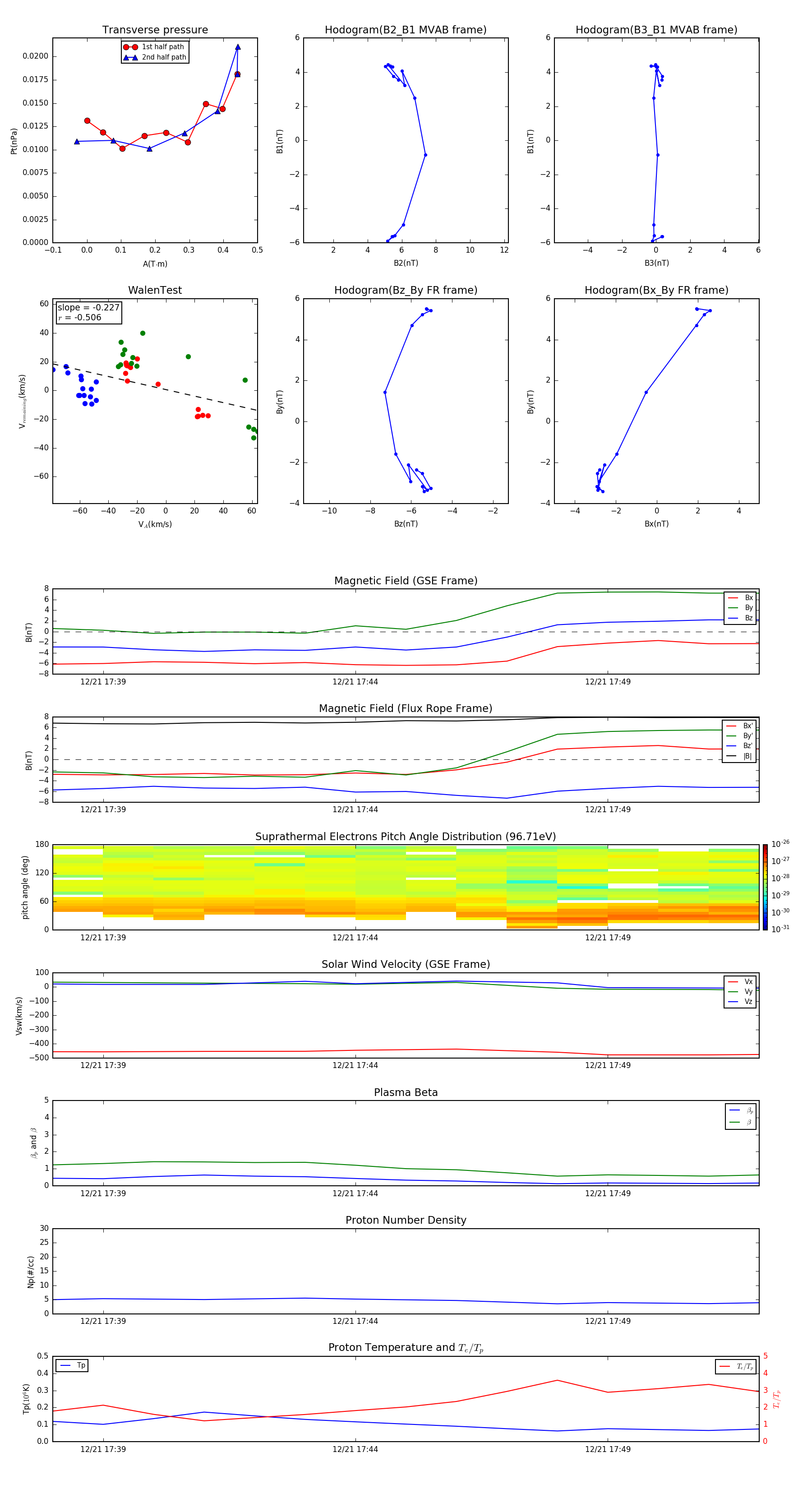Image resolution: width=812 pixels, height=1489 pixels.
Task: Click the Bx' legend entry in Flux Rope plot
Action: pyautogui.click(x=740, y=726)
